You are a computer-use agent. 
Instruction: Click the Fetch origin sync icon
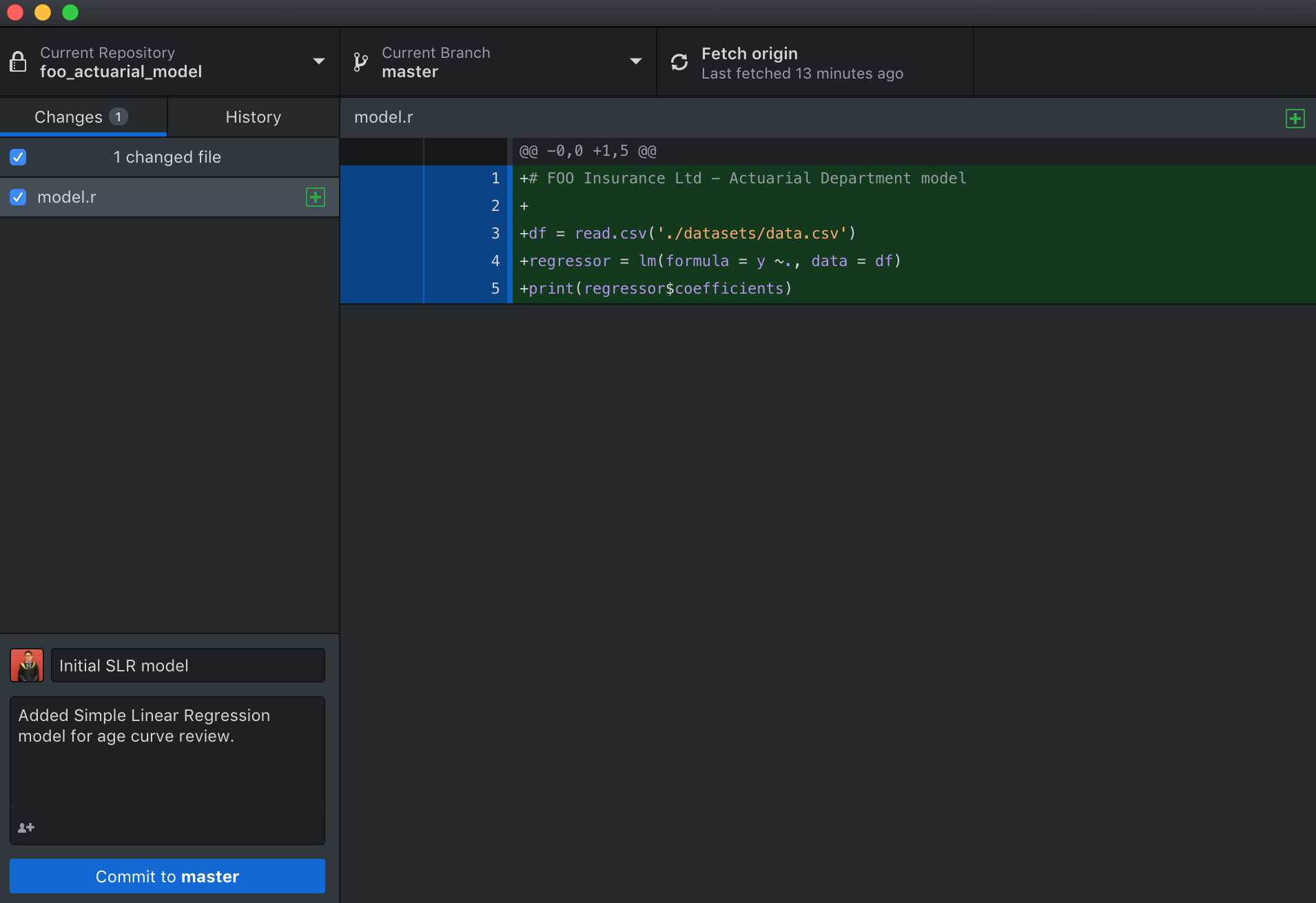tap(679, 61)
